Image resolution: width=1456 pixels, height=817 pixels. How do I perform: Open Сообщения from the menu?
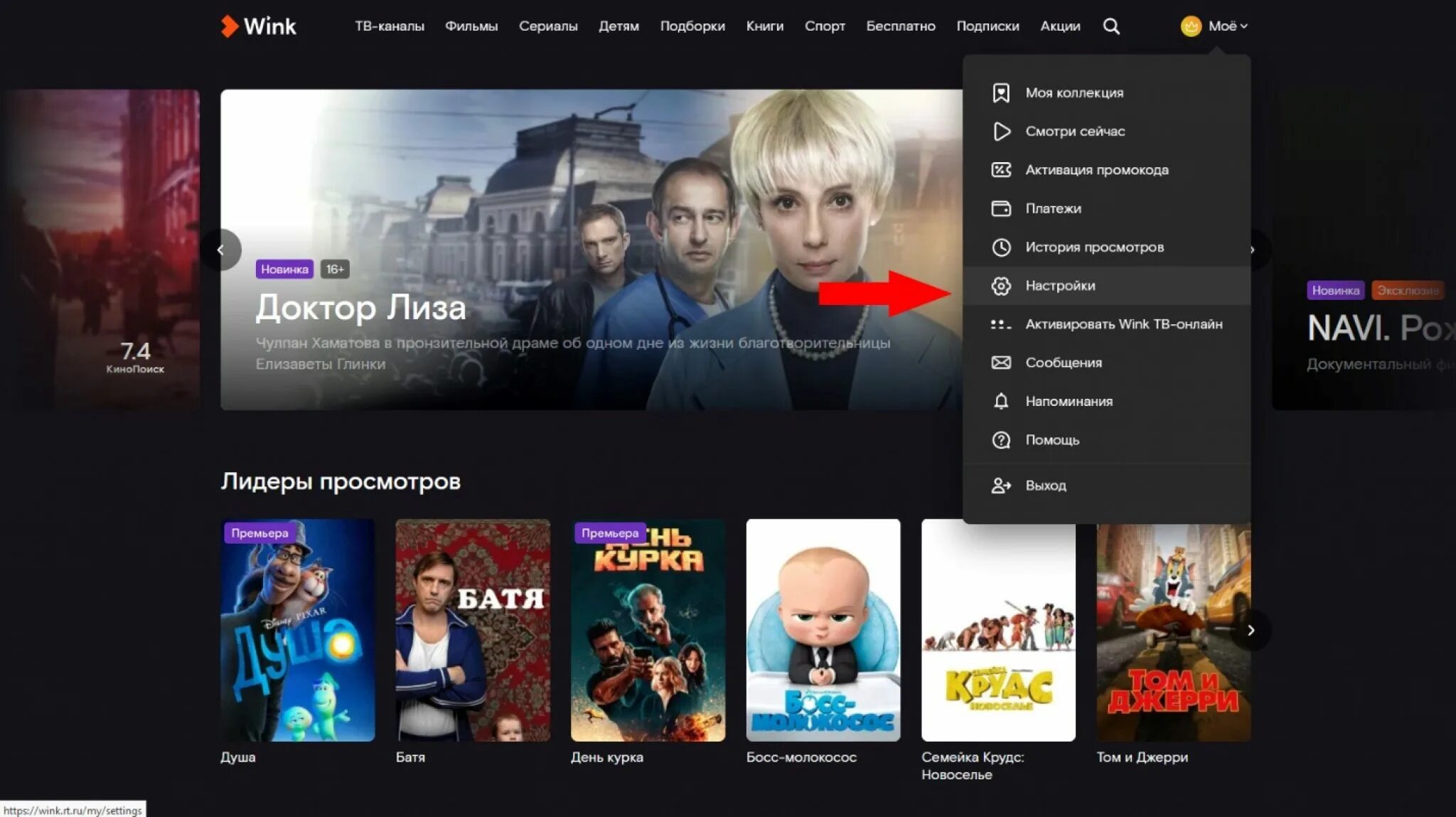(1106, 363)
